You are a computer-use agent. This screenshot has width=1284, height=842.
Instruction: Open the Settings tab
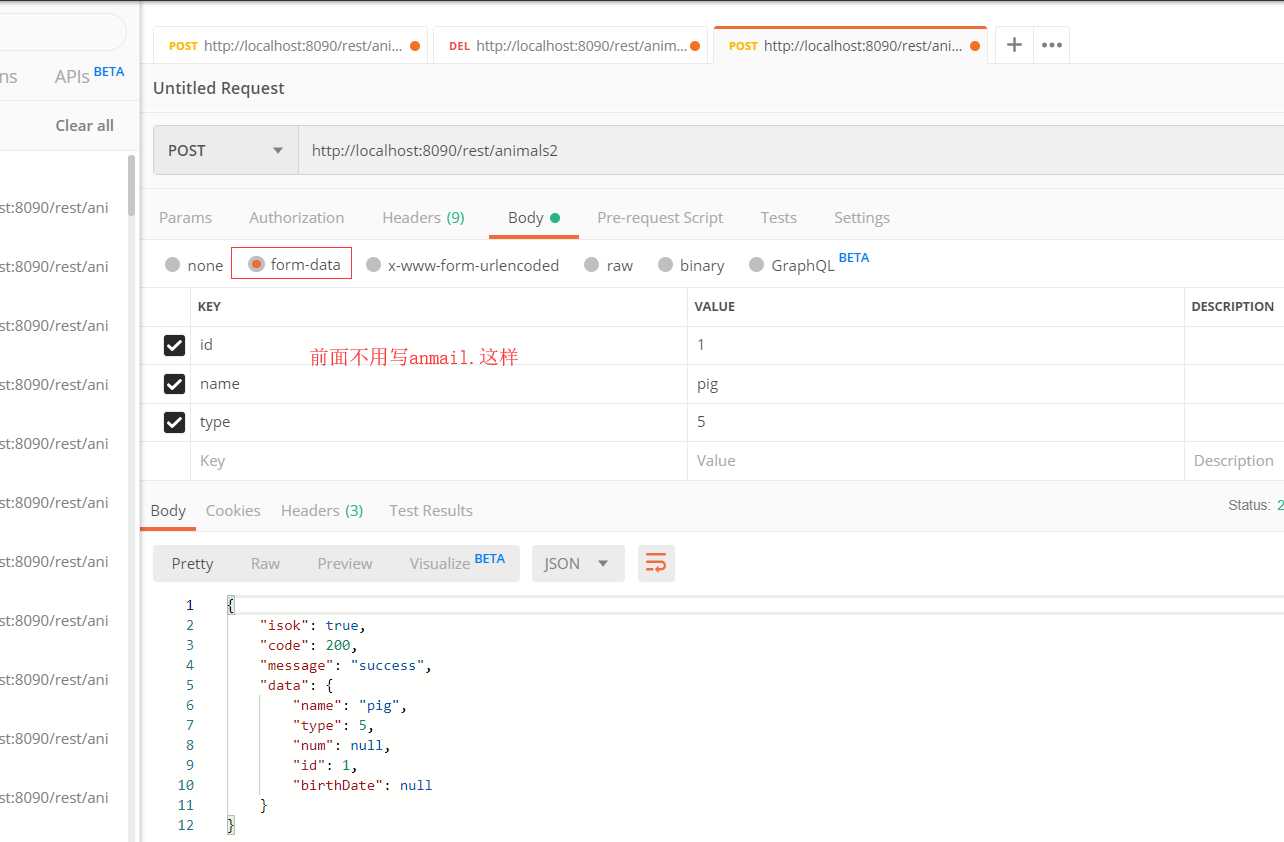point(862,217)
